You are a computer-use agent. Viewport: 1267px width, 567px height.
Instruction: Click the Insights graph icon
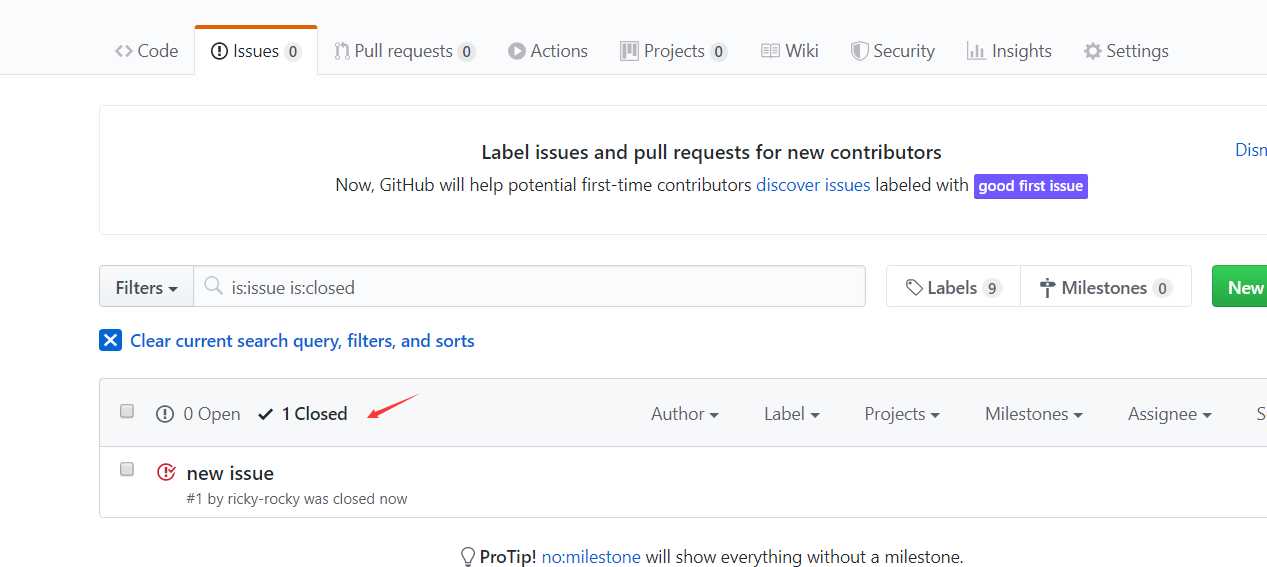976,51
